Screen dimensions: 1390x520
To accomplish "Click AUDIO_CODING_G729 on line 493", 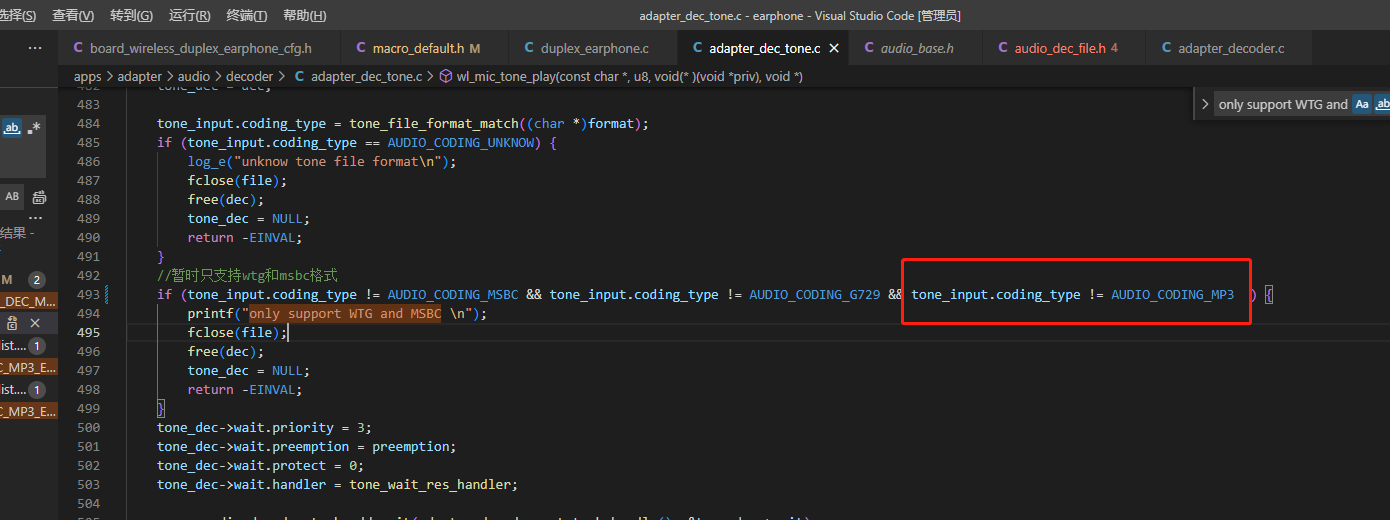I will click(814, 294).
